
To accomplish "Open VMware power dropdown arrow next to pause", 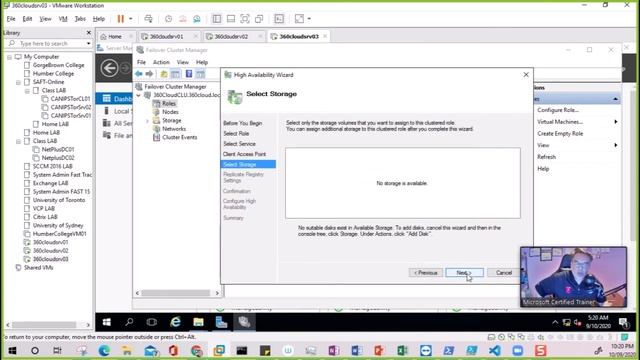I will tap(131, 19).
